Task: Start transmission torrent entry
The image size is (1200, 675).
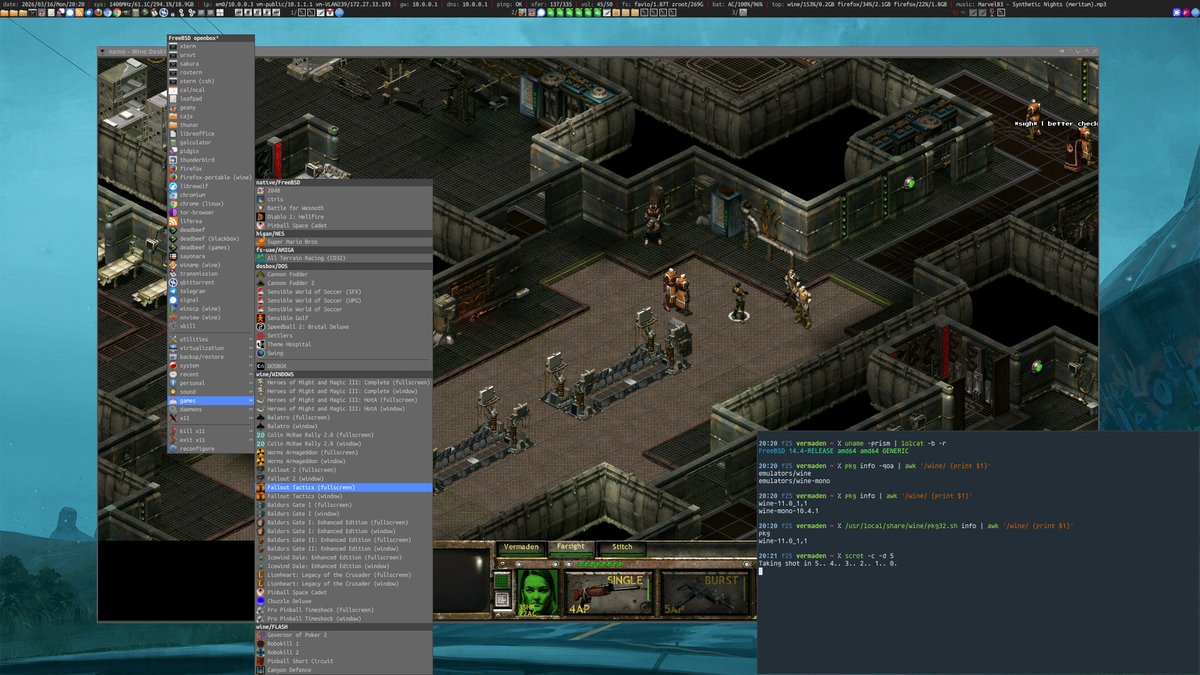Action: (211, 273)
